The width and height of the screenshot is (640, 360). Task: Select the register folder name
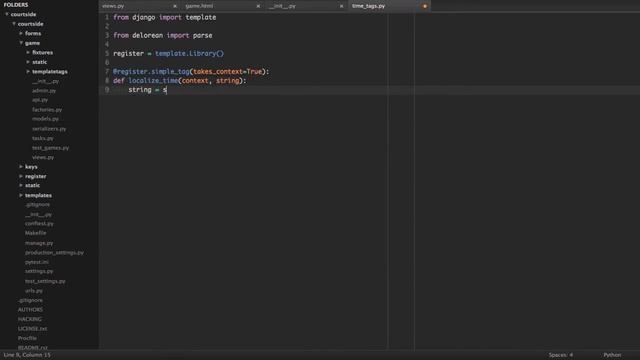click(36, 176)
